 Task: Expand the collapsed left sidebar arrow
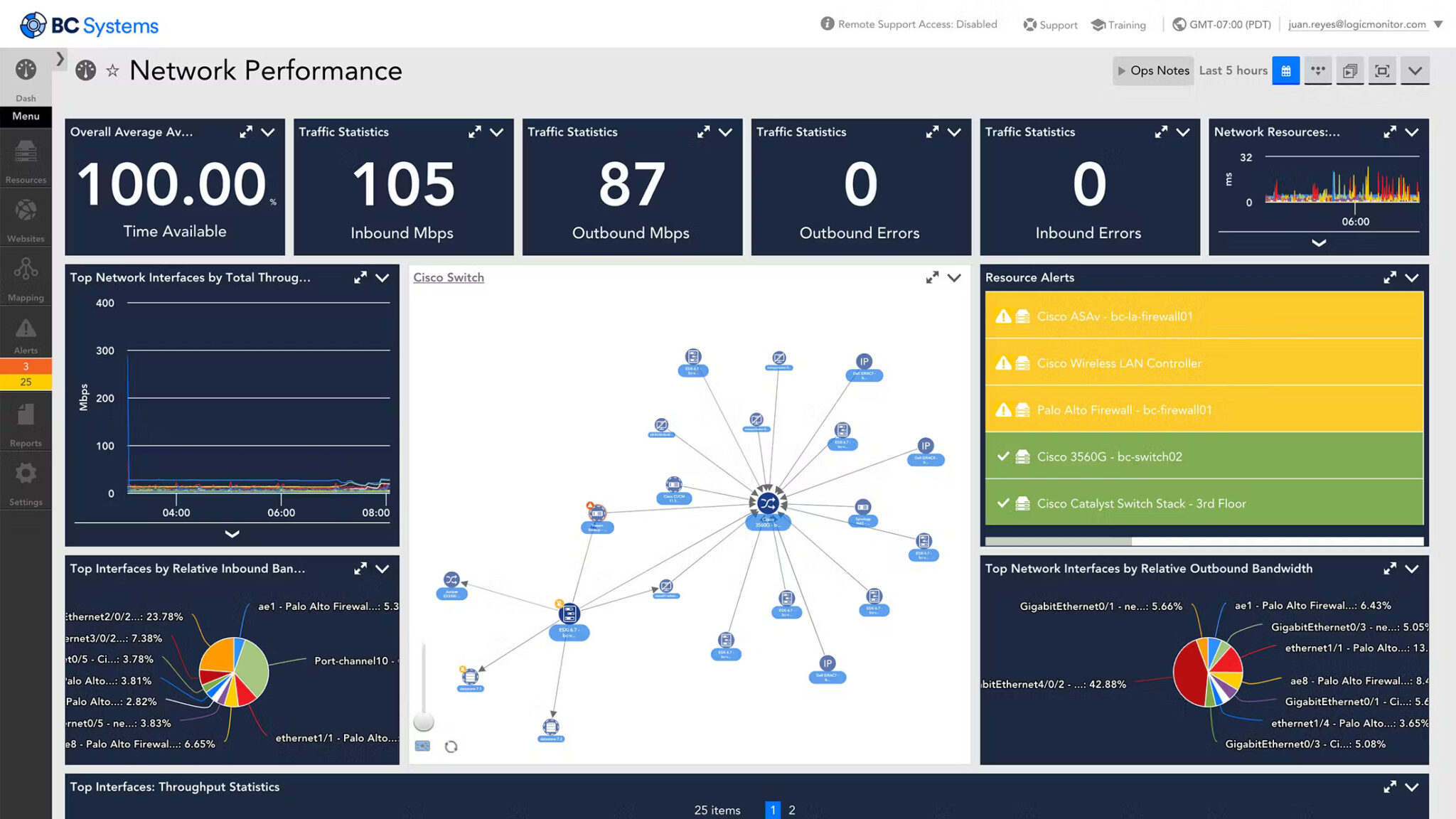[60, 59]
